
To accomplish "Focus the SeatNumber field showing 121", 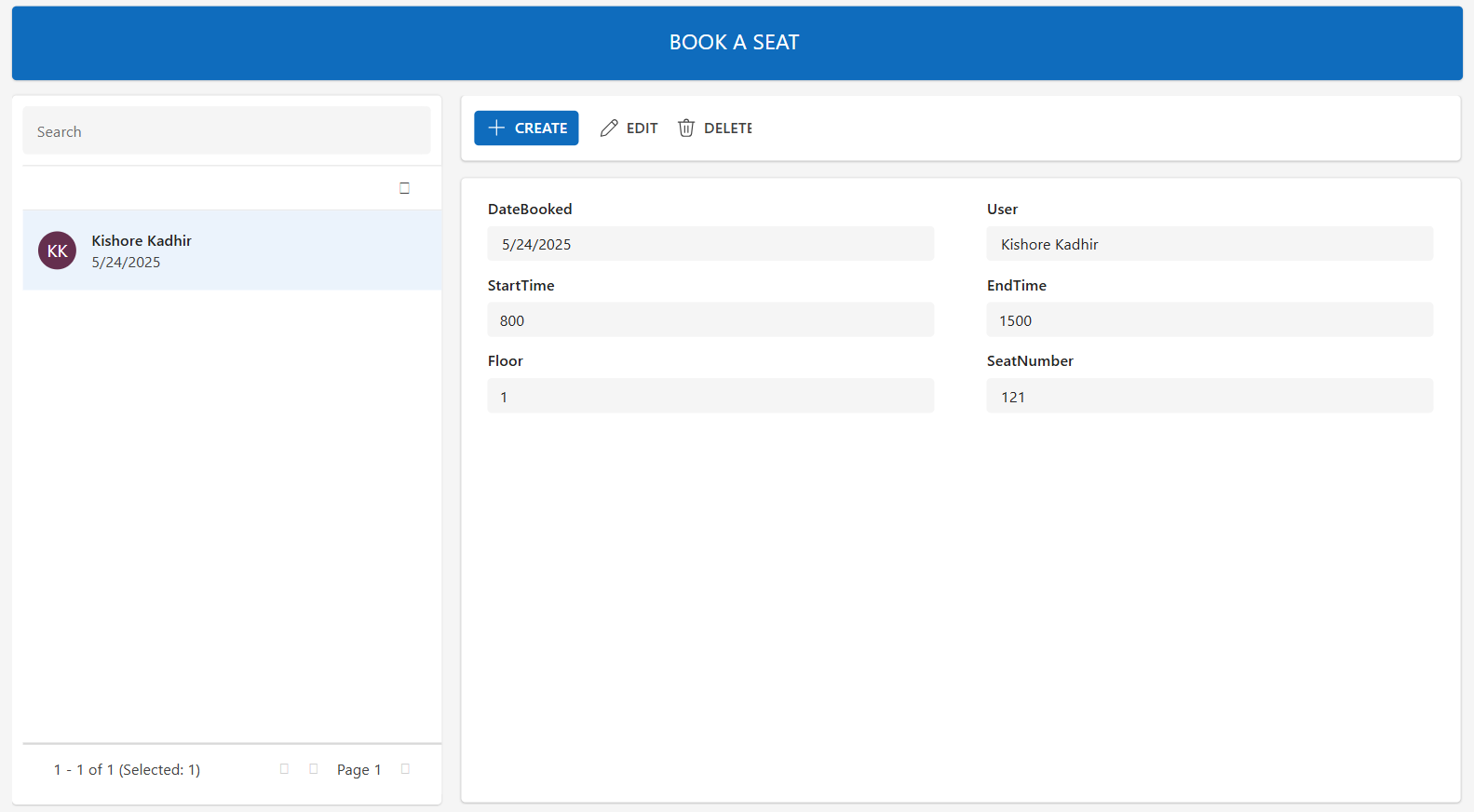I will [1209, 397].
